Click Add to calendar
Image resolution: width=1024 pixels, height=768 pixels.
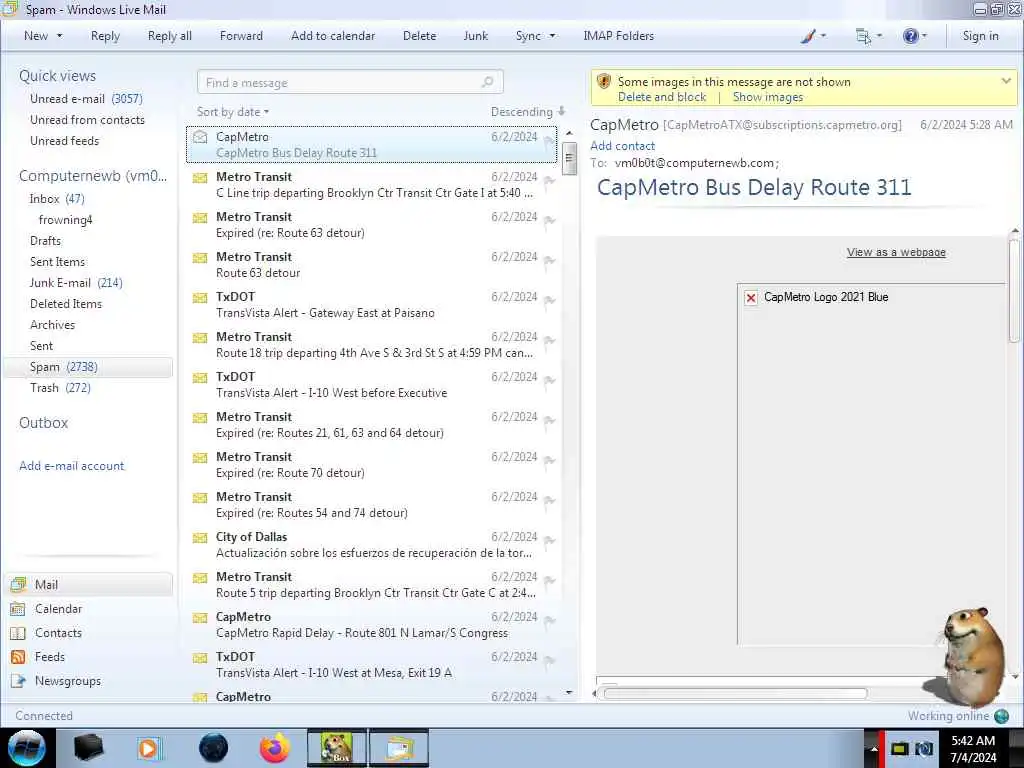tap(333, 37)
